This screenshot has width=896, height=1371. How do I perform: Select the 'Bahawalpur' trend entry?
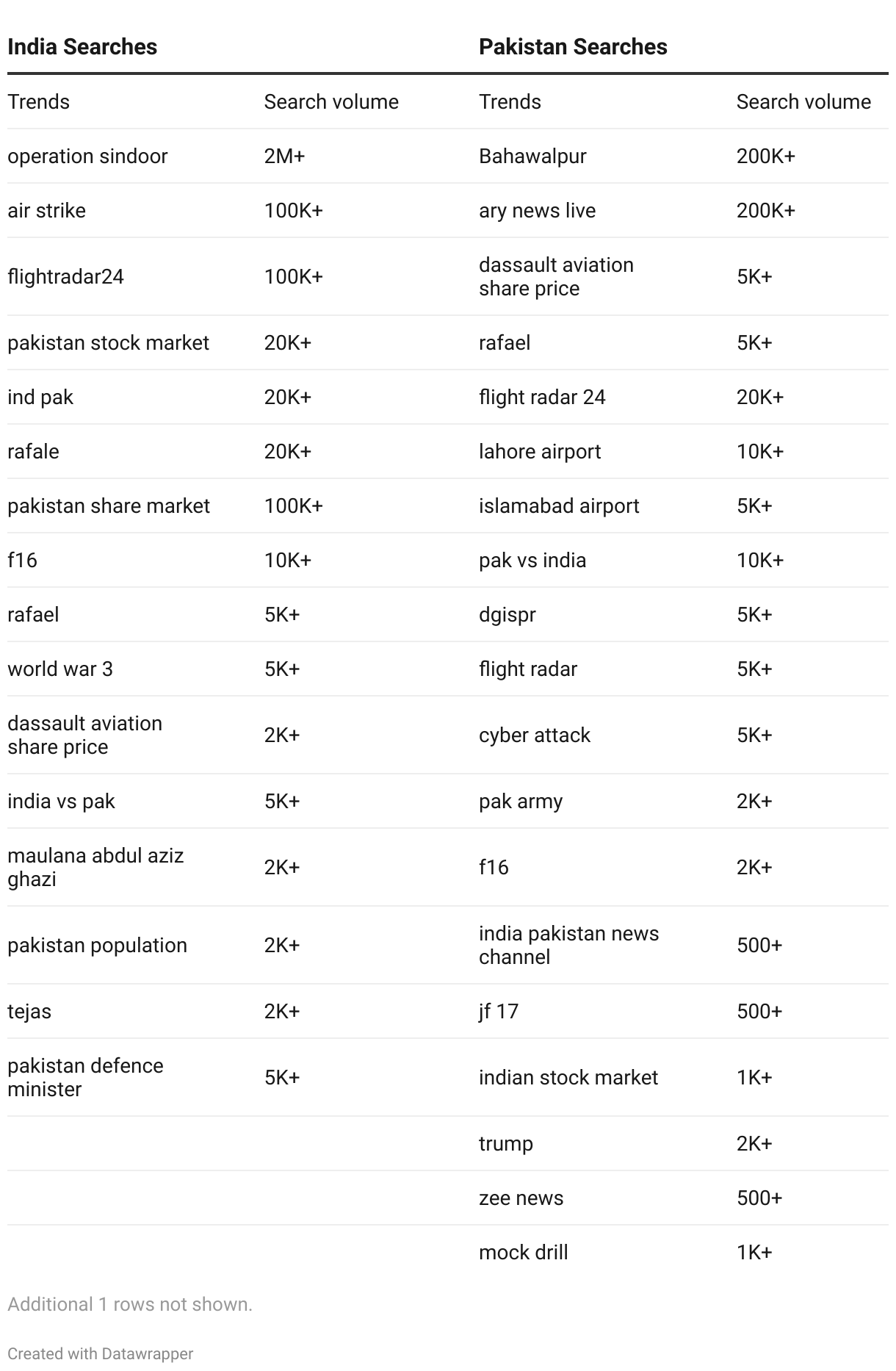[532, 156]
